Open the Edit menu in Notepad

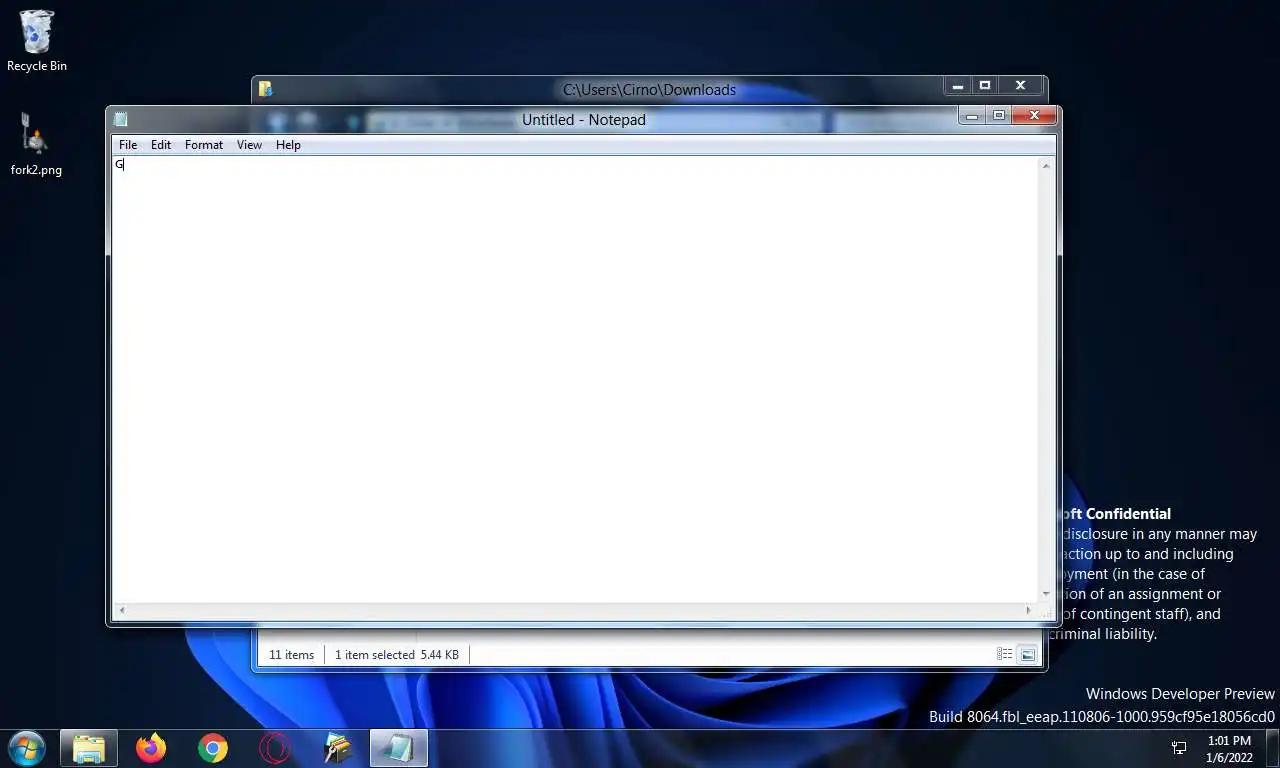161,145
